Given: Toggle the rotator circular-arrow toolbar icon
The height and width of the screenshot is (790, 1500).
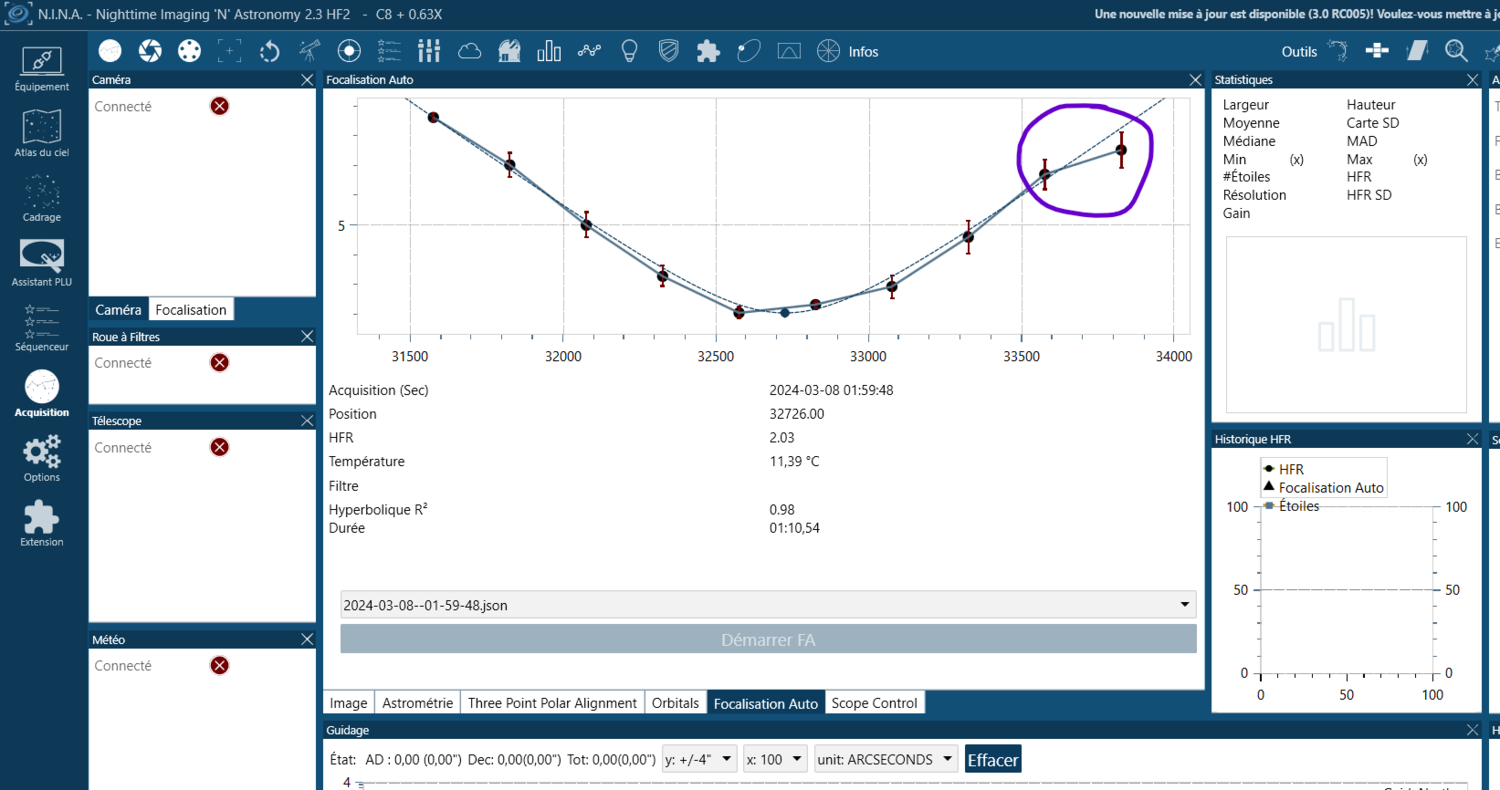Looking at the screenshot, I should (270, 51).
